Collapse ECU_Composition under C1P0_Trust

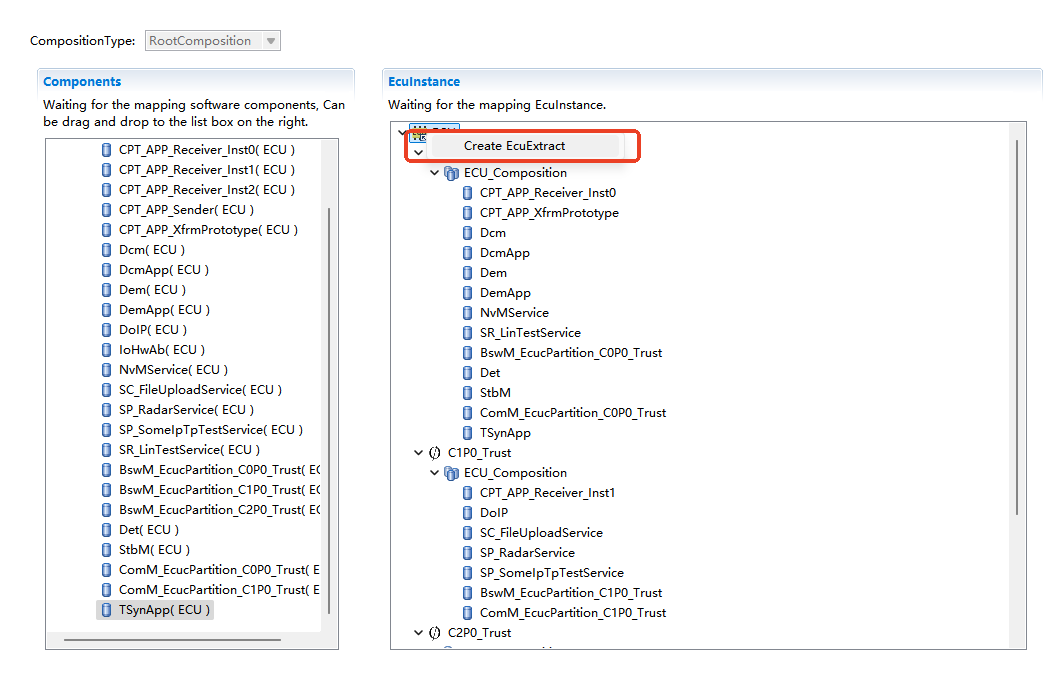coord(435,473)
